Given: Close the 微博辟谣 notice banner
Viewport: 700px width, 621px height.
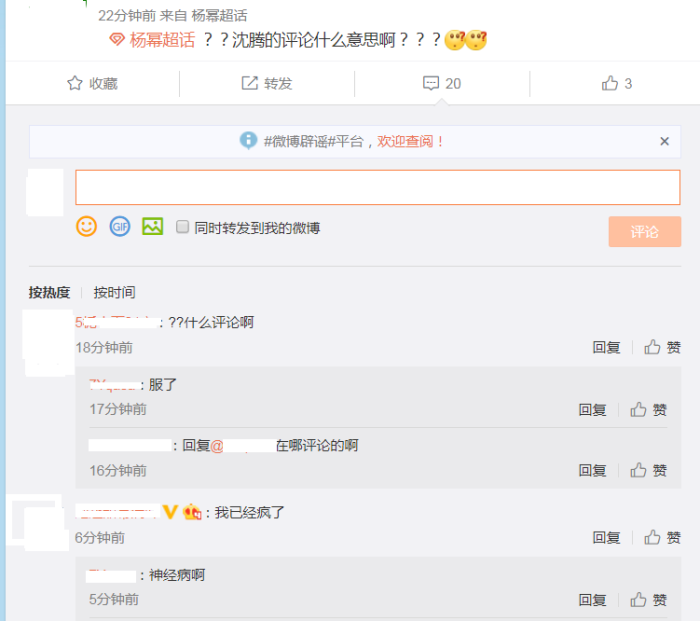Looking at the screenshot, I should point(664,142).
